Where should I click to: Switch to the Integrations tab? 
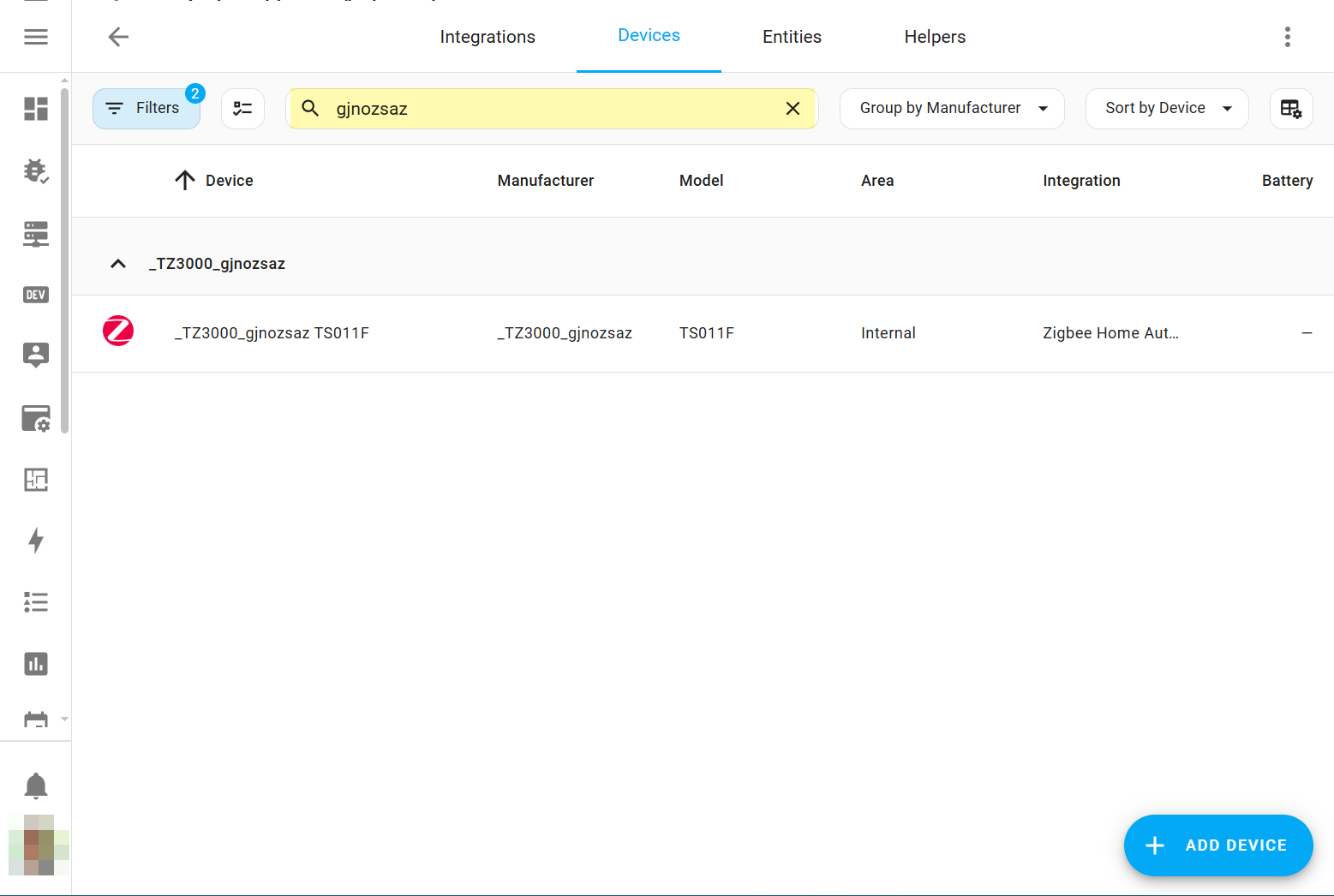(x=488, y=37)
